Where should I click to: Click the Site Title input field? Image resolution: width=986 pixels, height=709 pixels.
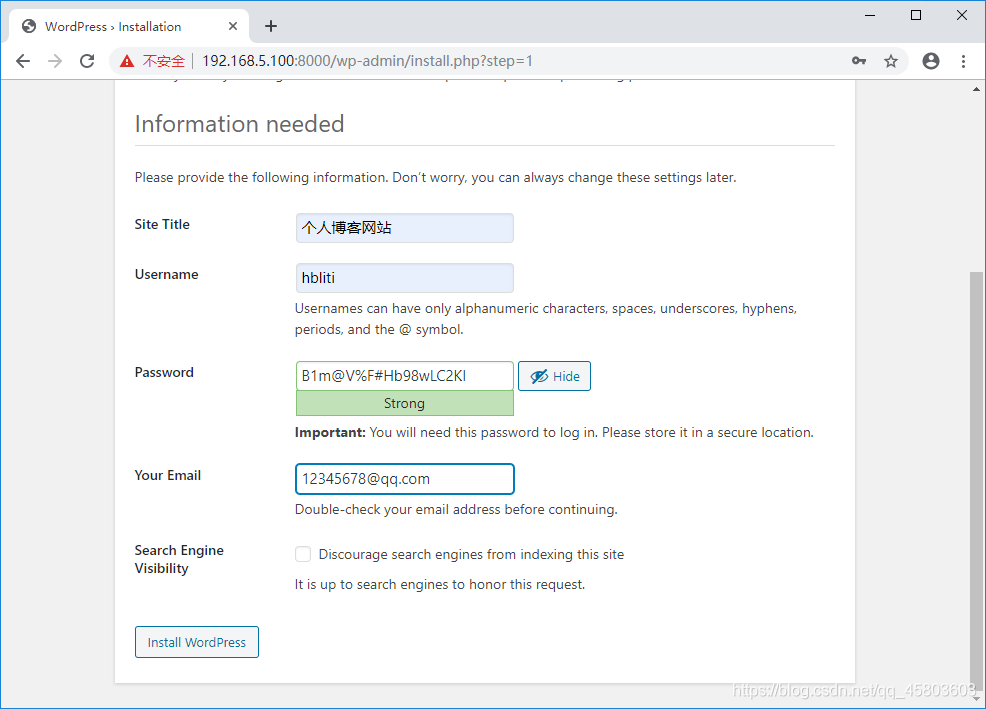404,228
